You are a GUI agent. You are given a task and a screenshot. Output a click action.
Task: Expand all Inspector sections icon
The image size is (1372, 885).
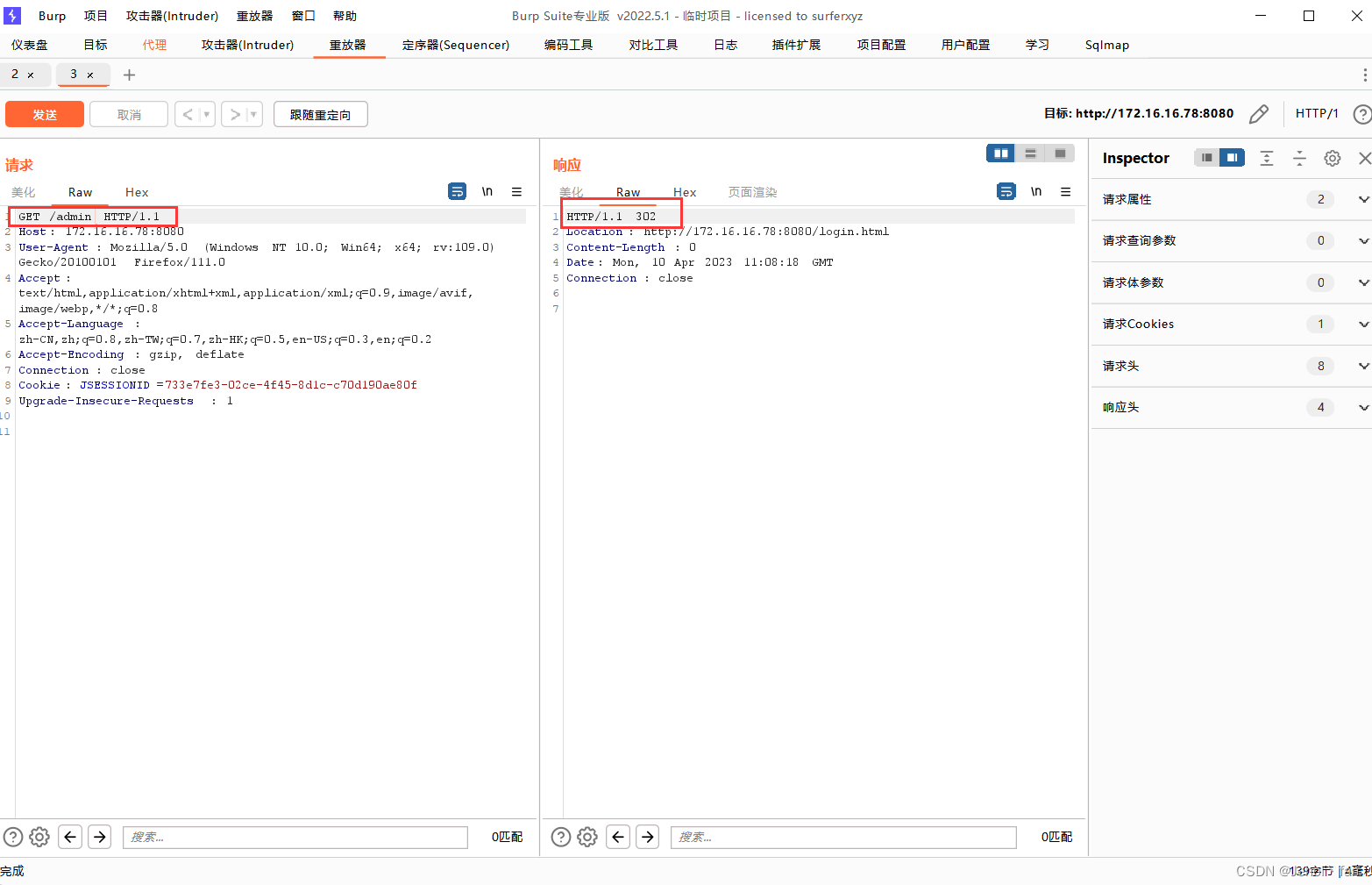coord(1267,158)
